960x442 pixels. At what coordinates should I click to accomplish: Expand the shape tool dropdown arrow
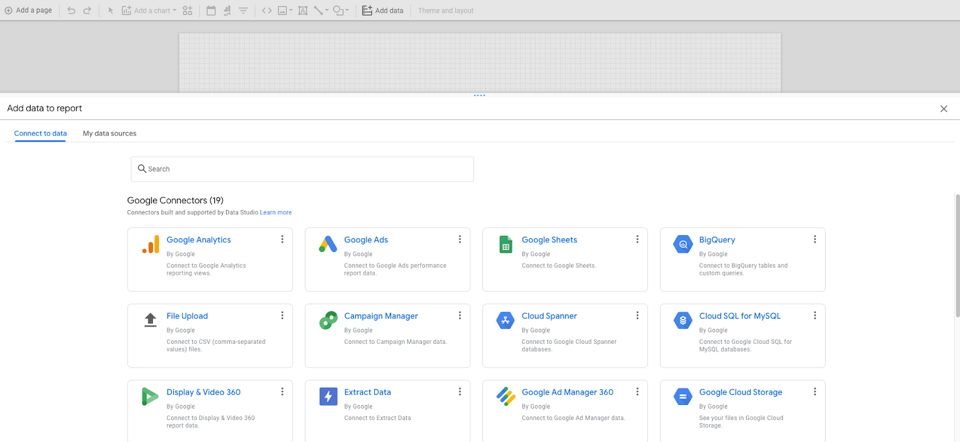tap(348, 11)
